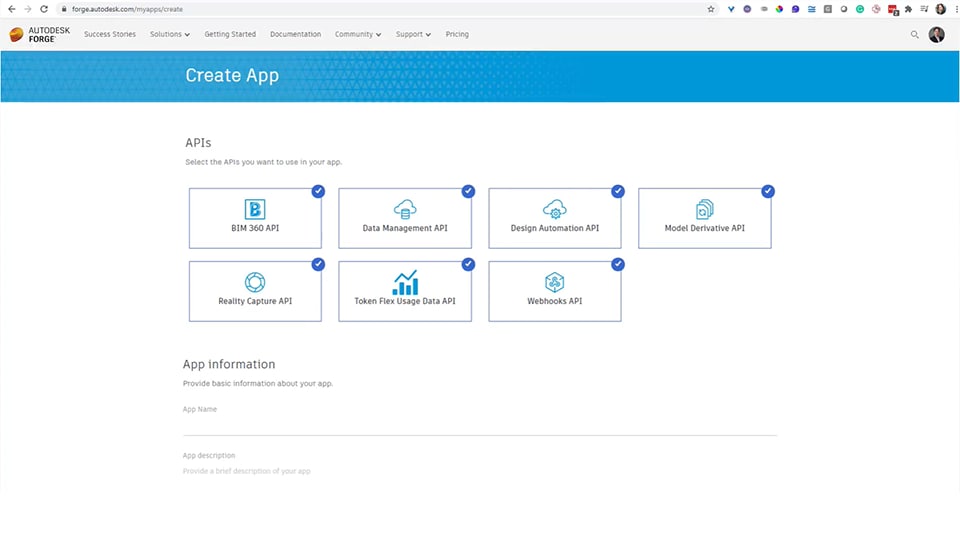This screenshot has width=960, height=533.
Task: Click the Chrome profile avatar in toolbar
Action: [x=941, y=9]
